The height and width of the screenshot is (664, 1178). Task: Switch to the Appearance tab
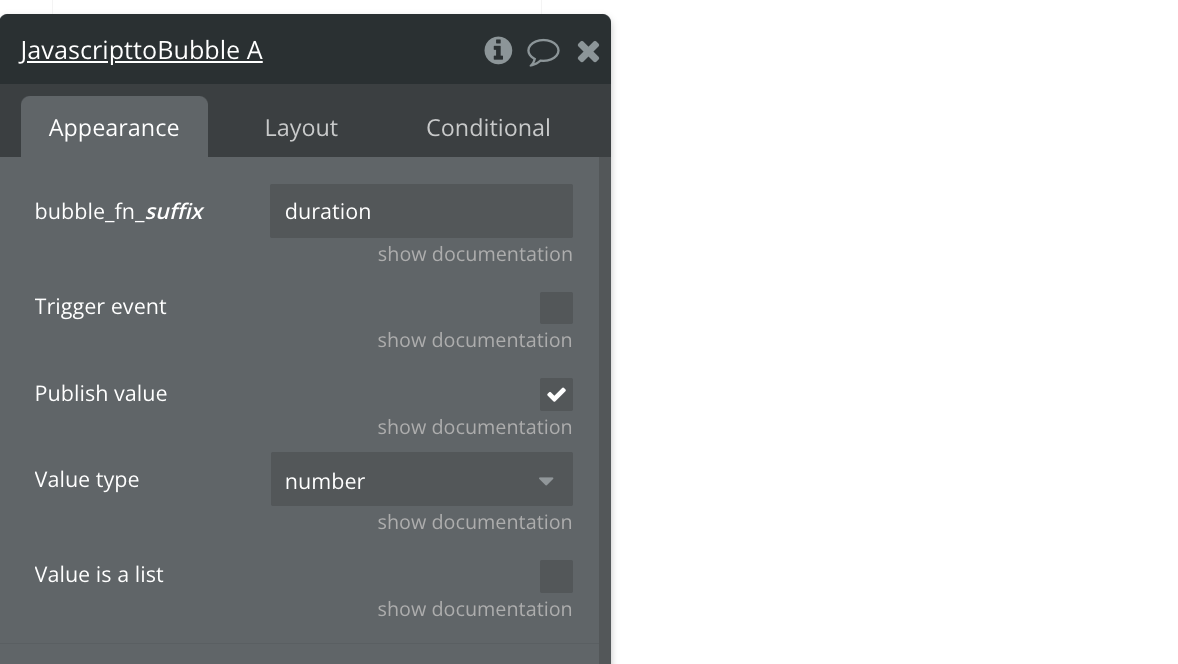114,127
